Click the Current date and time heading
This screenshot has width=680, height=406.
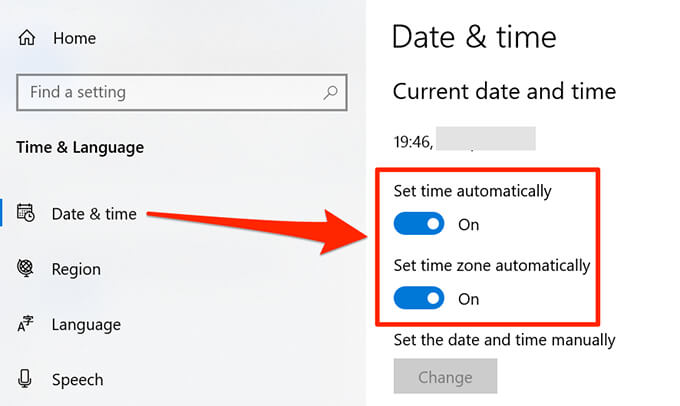point(504,92)
